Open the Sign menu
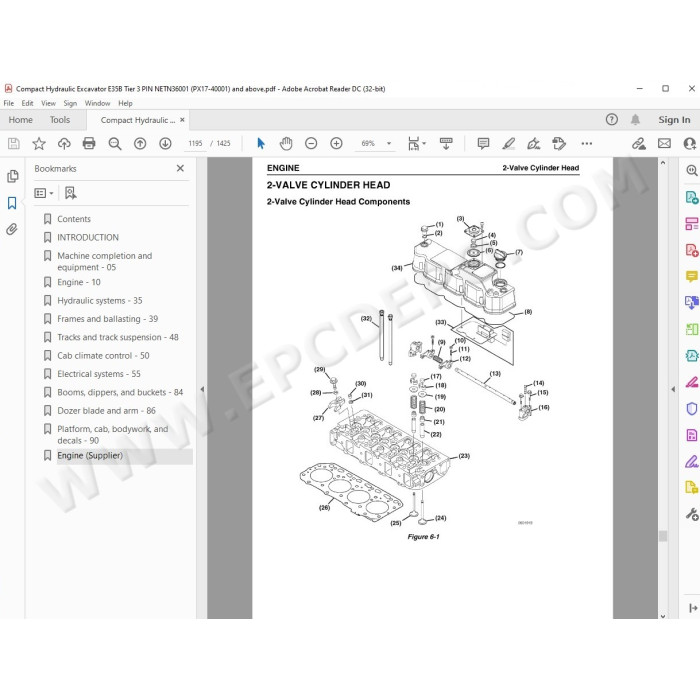This screenshot has width=700, height=700. (x=70, y=103)
